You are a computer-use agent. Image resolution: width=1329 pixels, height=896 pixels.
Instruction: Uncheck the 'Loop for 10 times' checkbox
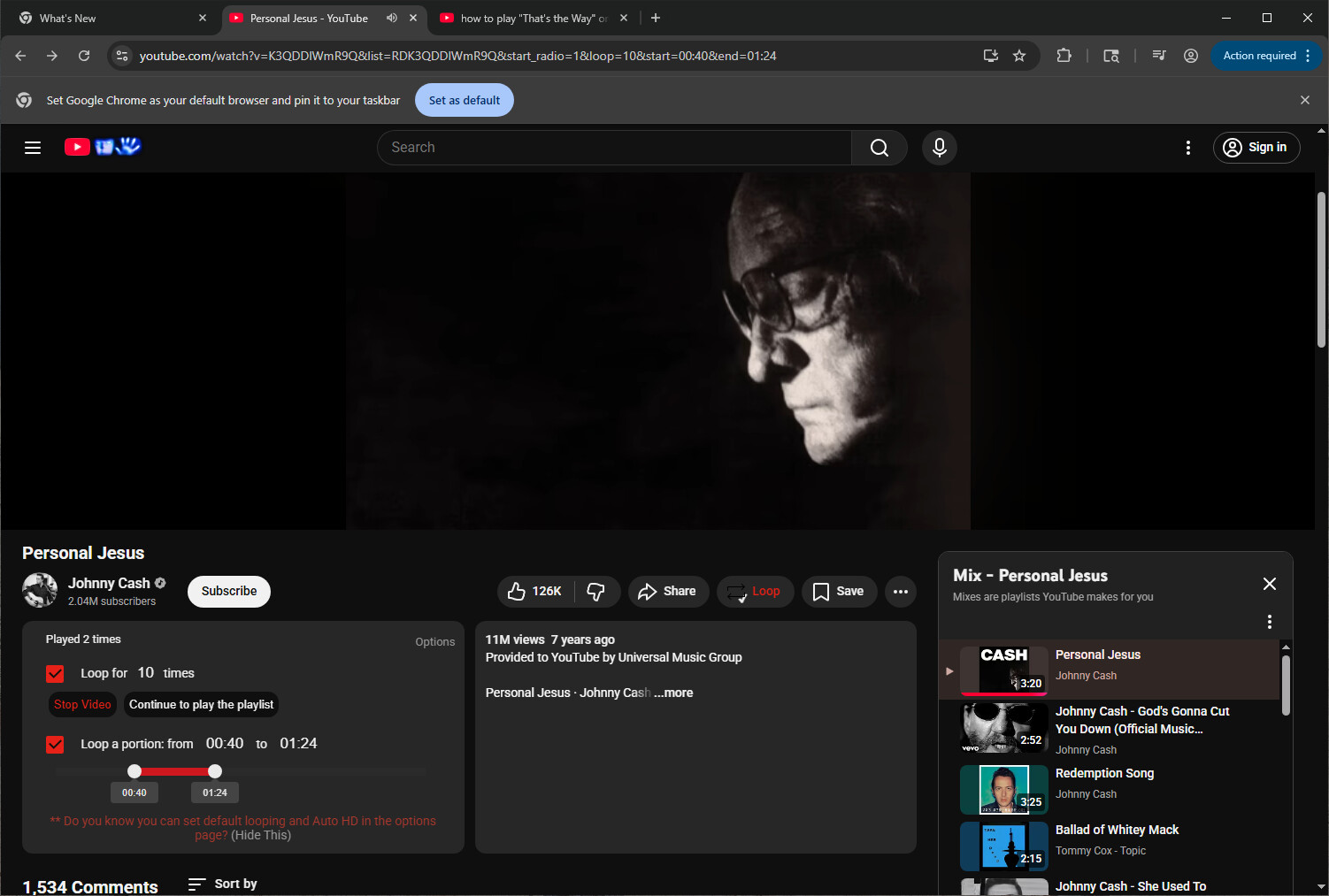55,674
